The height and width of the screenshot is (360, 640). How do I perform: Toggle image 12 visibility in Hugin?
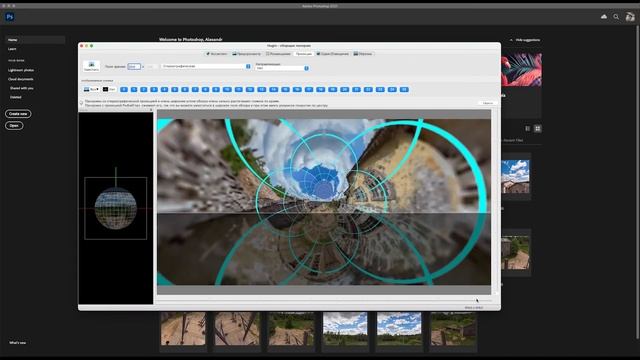pyautogui.click(x=250, y=89)
